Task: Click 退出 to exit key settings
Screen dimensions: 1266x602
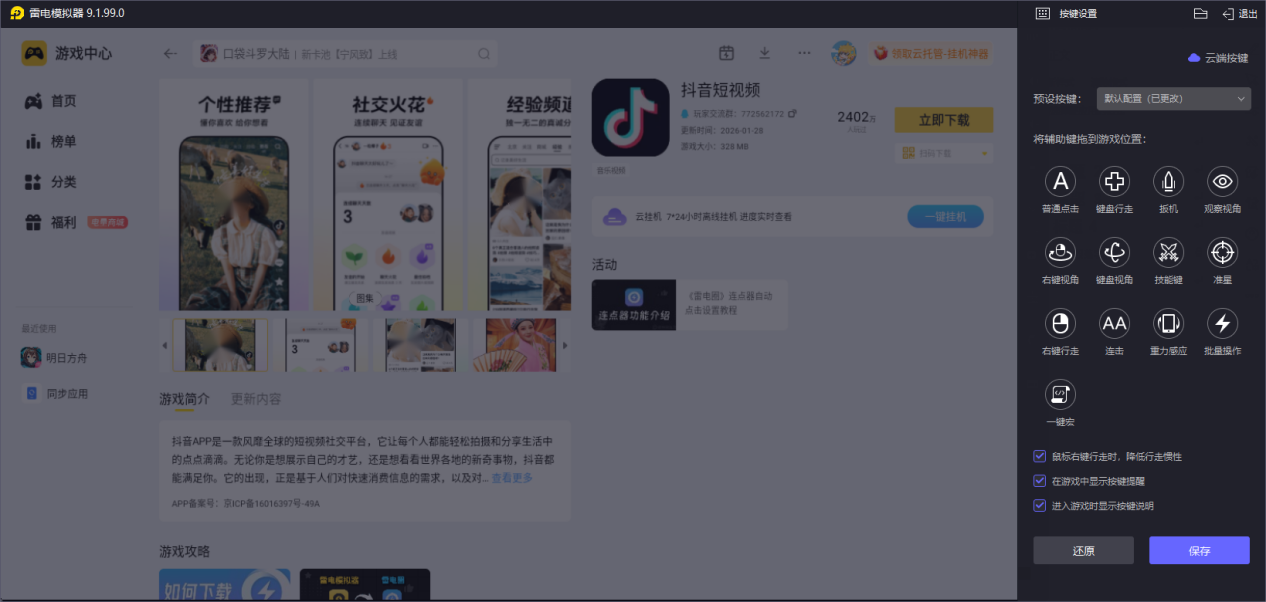Action: coord(1240,14)
